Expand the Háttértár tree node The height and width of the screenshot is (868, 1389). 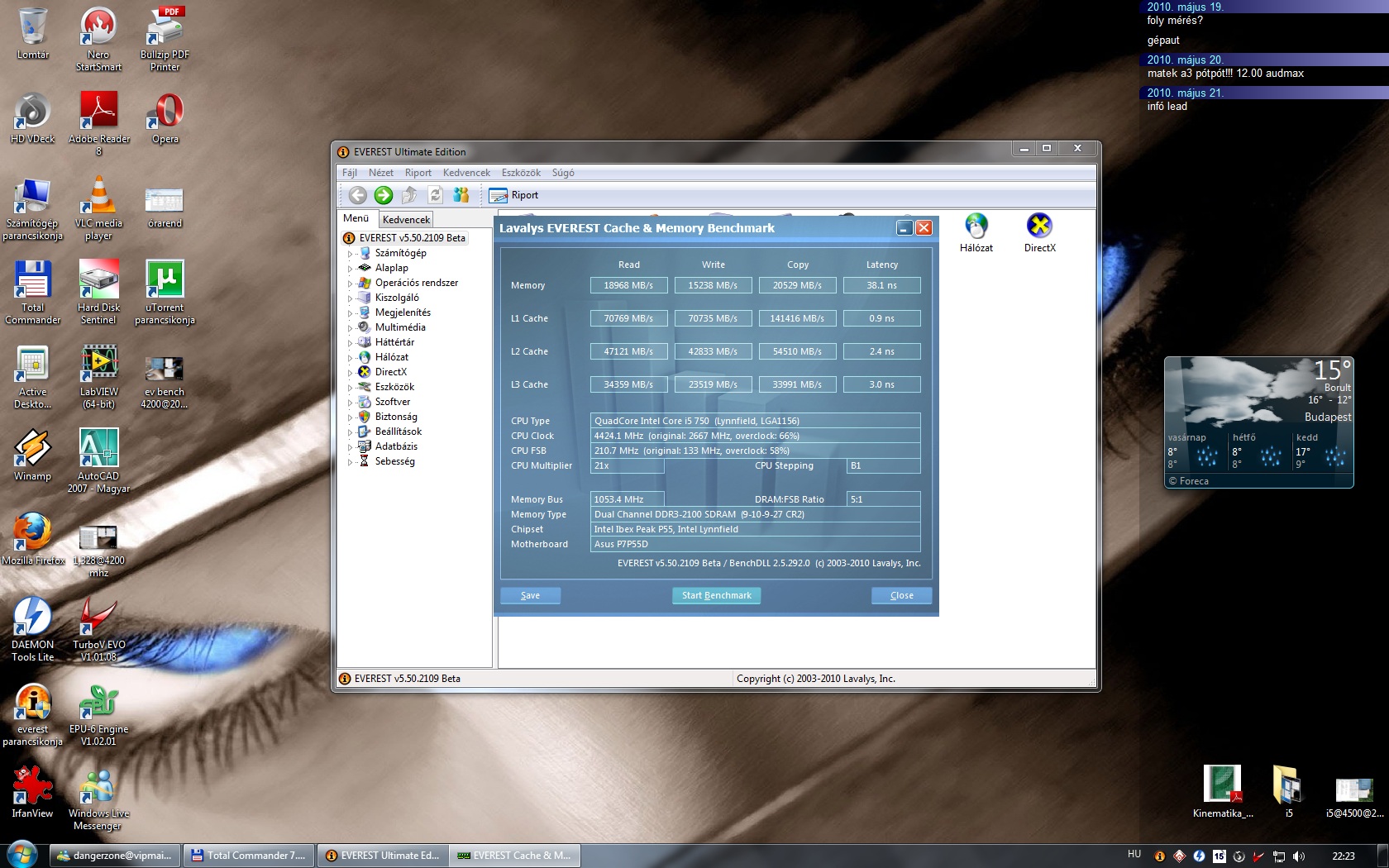[x=350, y=343]
